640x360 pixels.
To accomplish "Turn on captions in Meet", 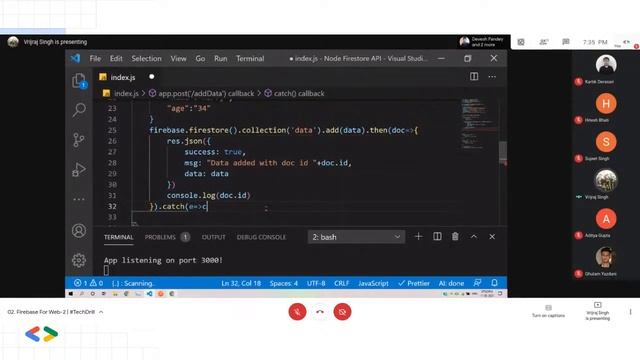I will click(549, 311).
